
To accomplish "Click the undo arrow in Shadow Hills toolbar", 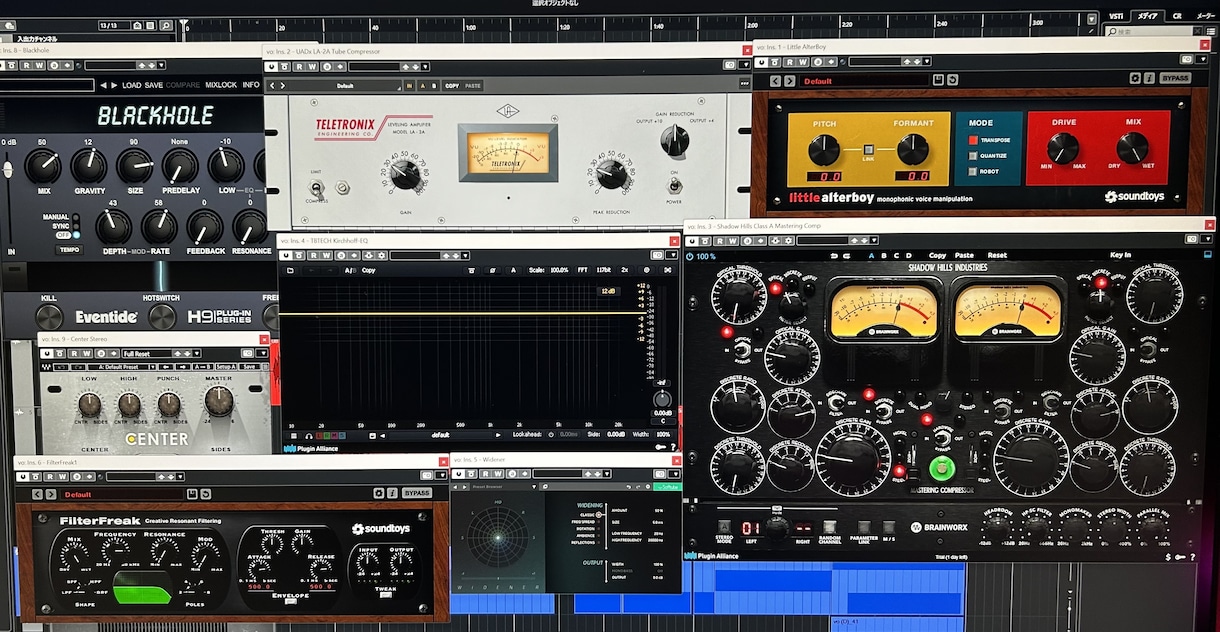I will point(832,255).
